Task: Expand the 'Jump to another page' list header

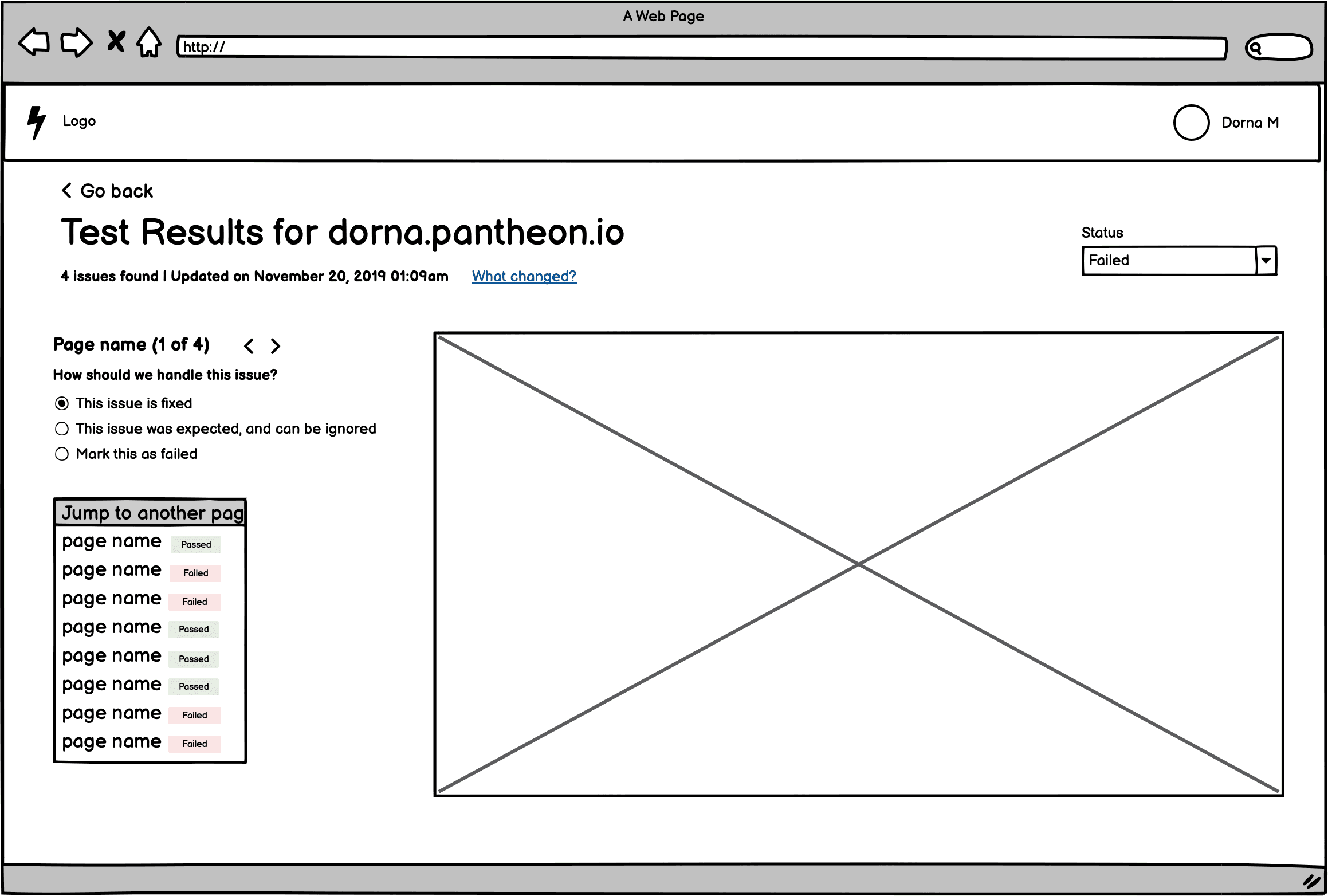Action: (x=150, y=512)
